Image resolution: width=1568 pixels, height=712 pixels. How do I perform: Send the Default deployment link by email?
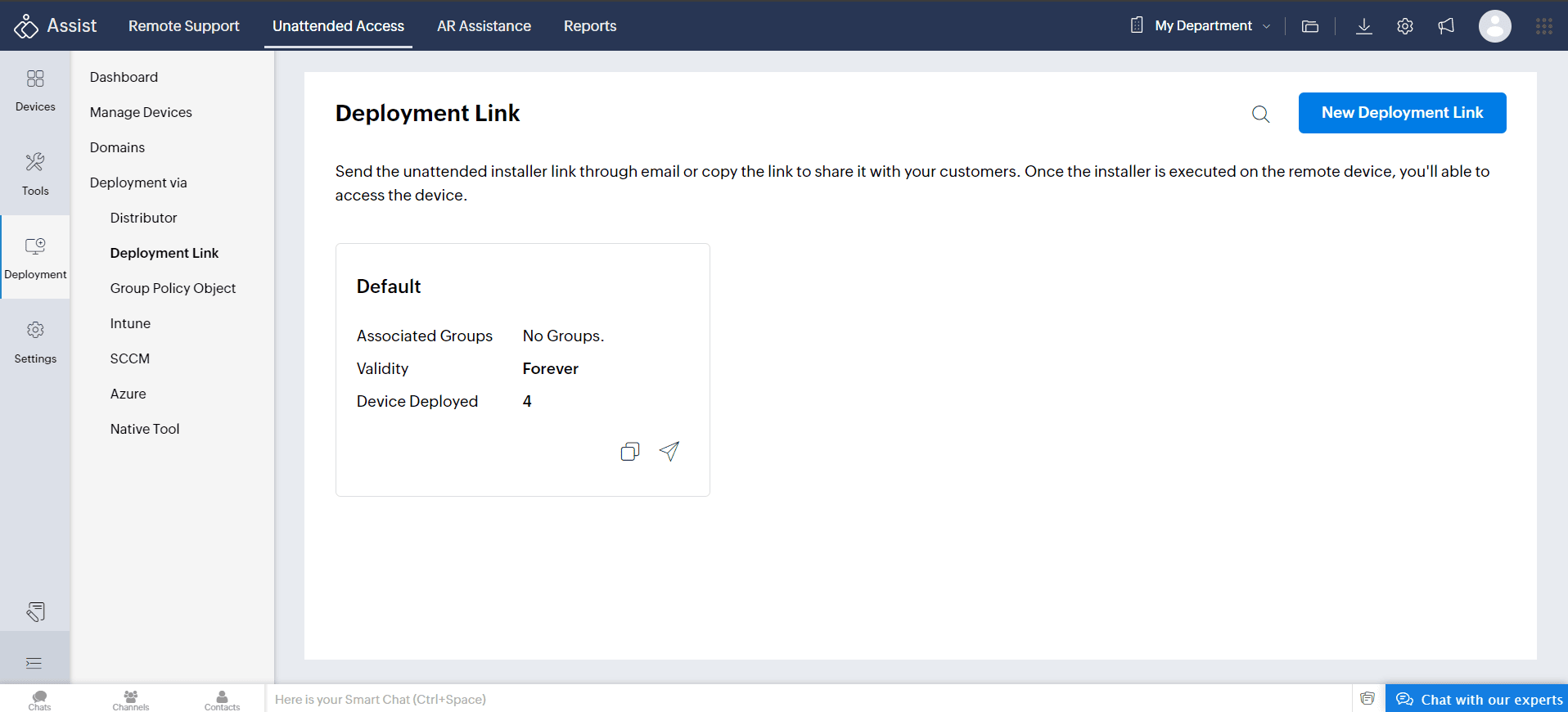coord(669,451)
